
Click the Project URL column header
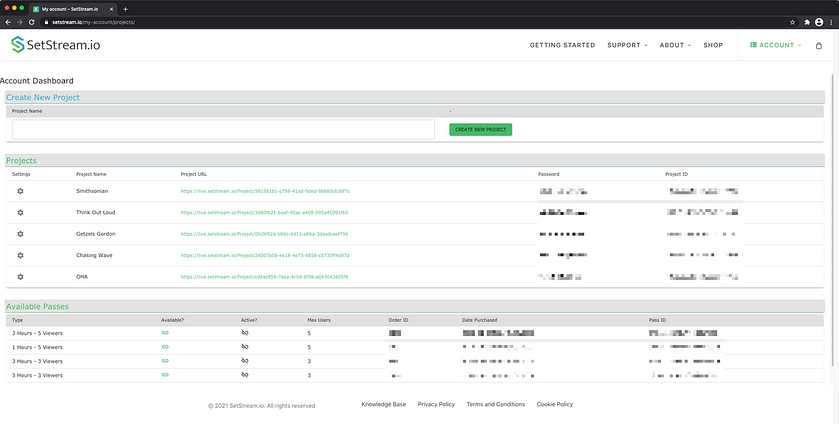[194, 174]
